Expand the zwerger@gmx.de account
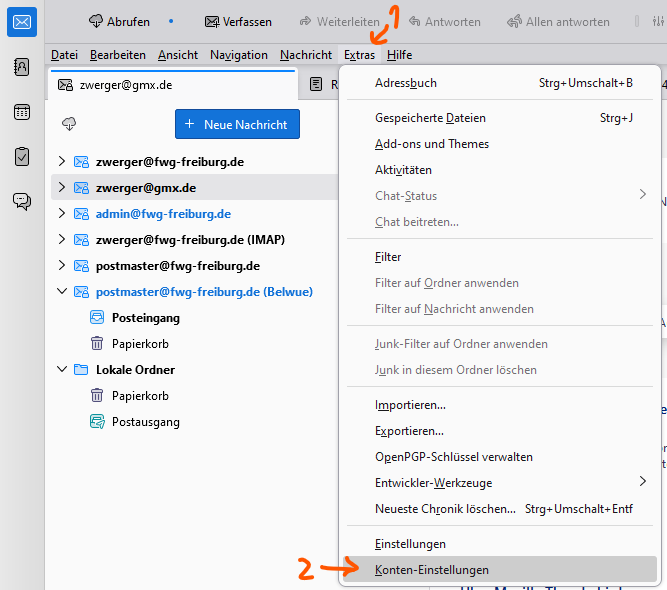The height and width of the screenshot is (590, 667). coord(61,187)
